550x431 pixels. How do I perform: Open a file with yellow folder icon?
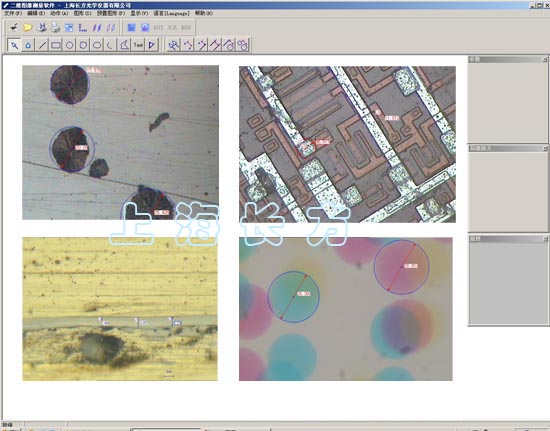[27, 27]
